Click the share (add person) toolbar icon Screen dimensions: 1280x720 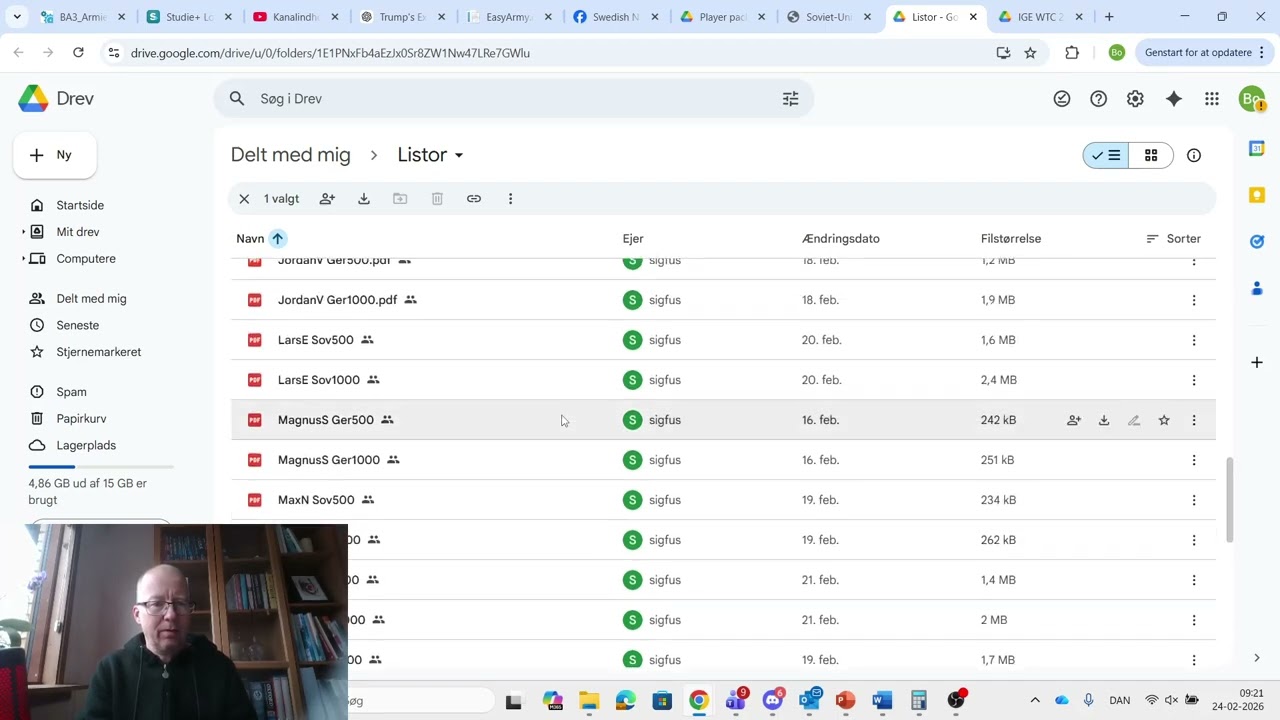327,199
